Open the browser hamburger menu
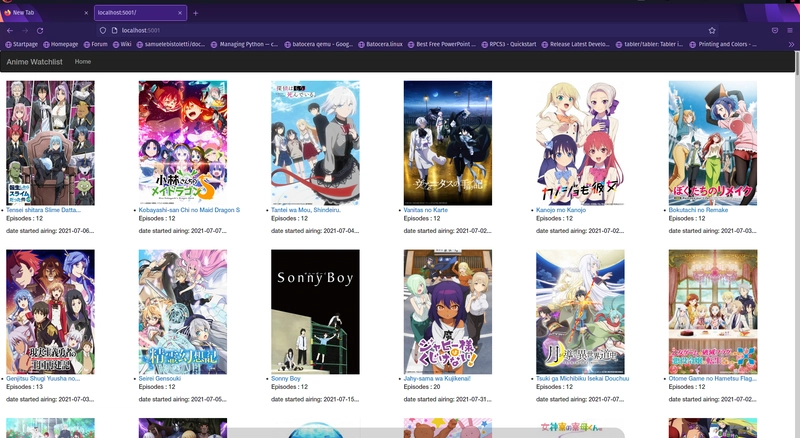800x438 pixels. (x=790, y=31)
